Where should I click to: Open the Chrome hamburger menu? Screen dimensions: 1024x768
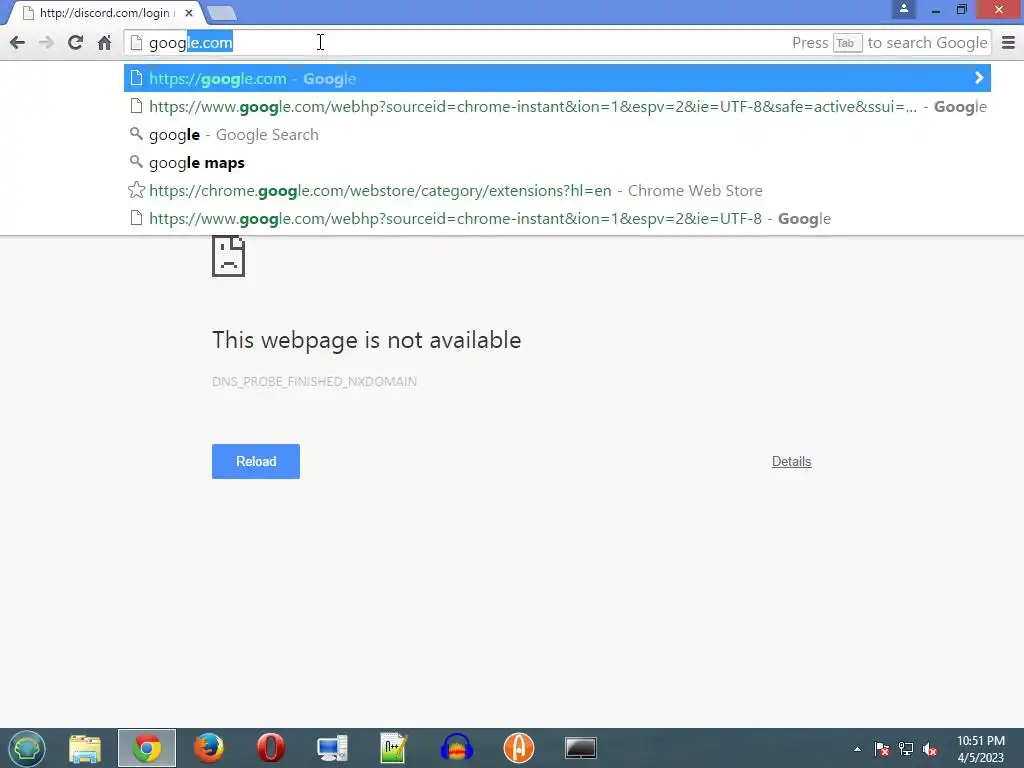point(1008,43)
